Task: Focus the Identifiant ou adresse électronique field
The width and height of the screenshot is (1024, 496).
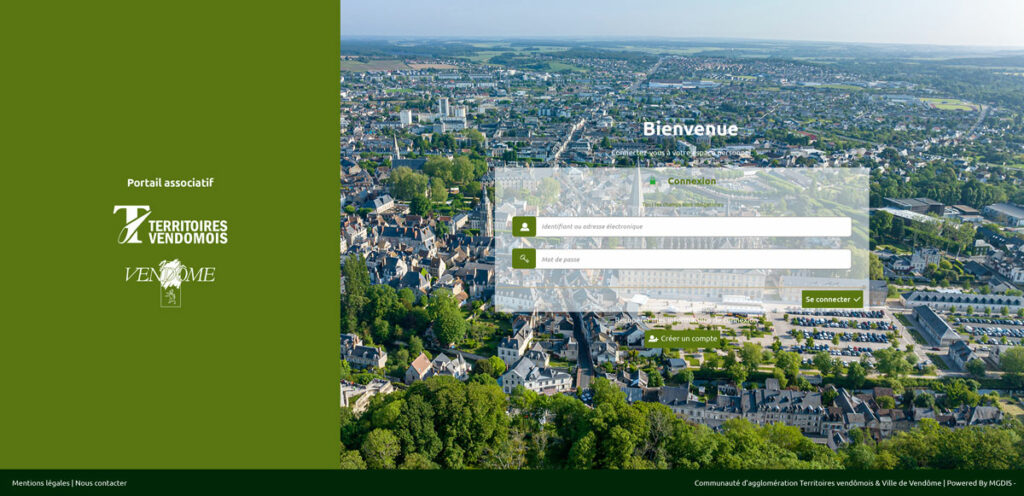Action: (x=693, y=227)
